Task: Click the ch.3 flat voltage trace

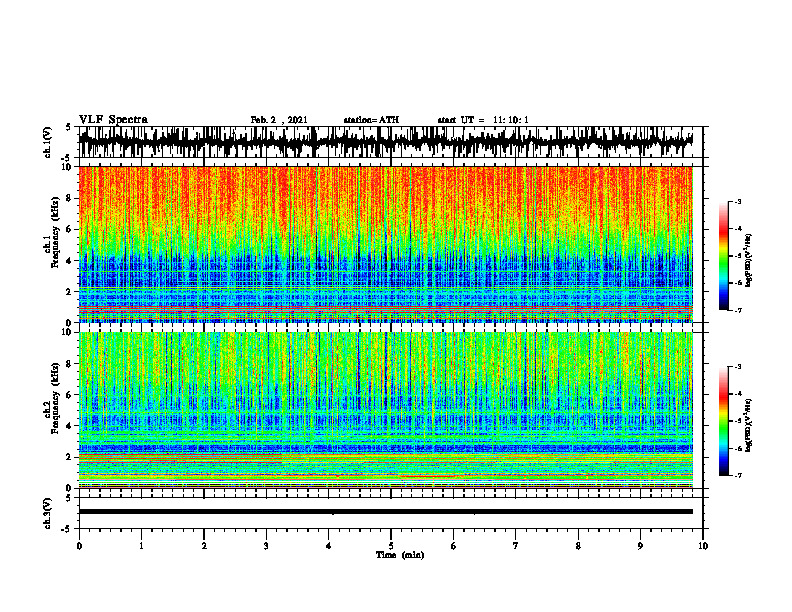Action: (x=386, y=512)
